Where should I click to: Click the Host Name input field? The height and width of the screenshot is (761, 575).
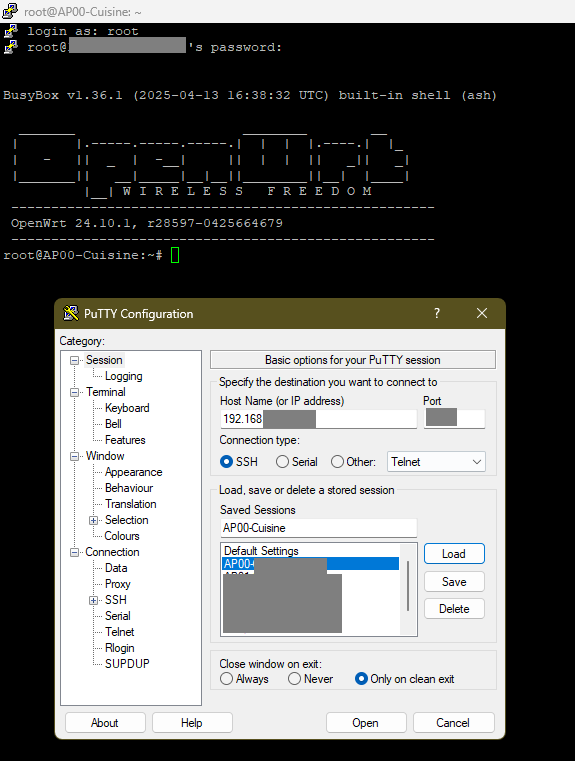pos(318,419)
